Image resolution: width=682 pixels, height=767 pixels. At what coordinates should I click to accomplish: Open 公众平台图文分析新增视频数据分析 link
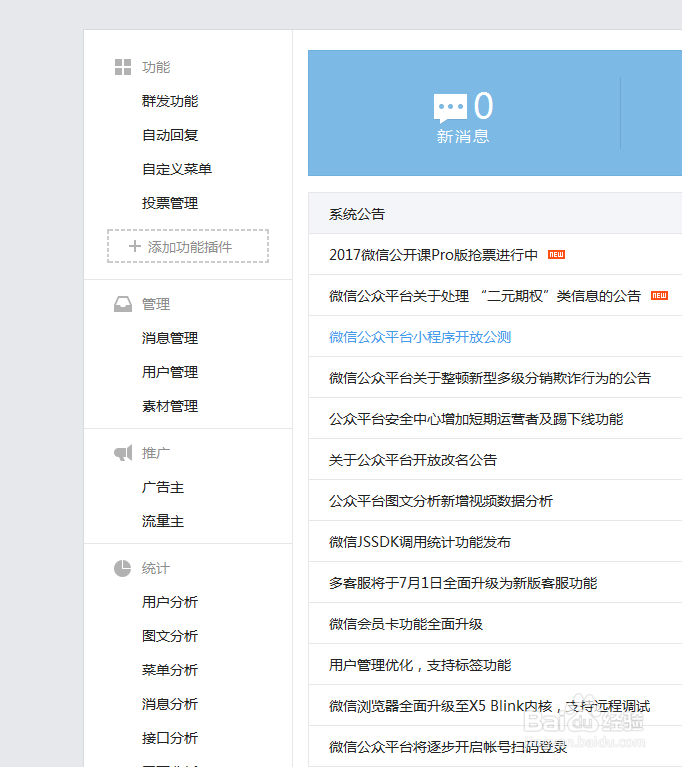click(441, 501)
